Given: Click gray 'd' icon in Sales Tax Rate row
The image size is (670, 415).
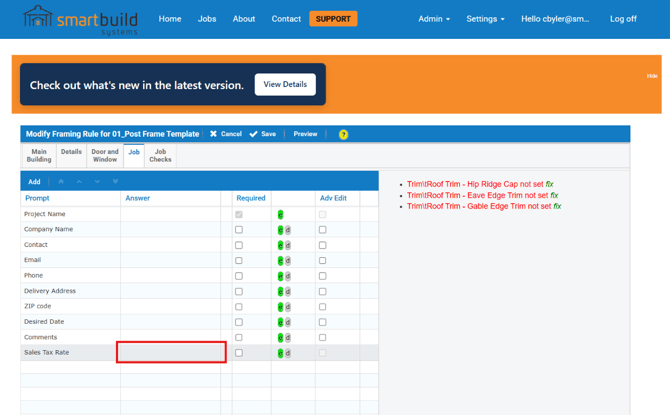Looking at the screenshot, I should 288,353.
